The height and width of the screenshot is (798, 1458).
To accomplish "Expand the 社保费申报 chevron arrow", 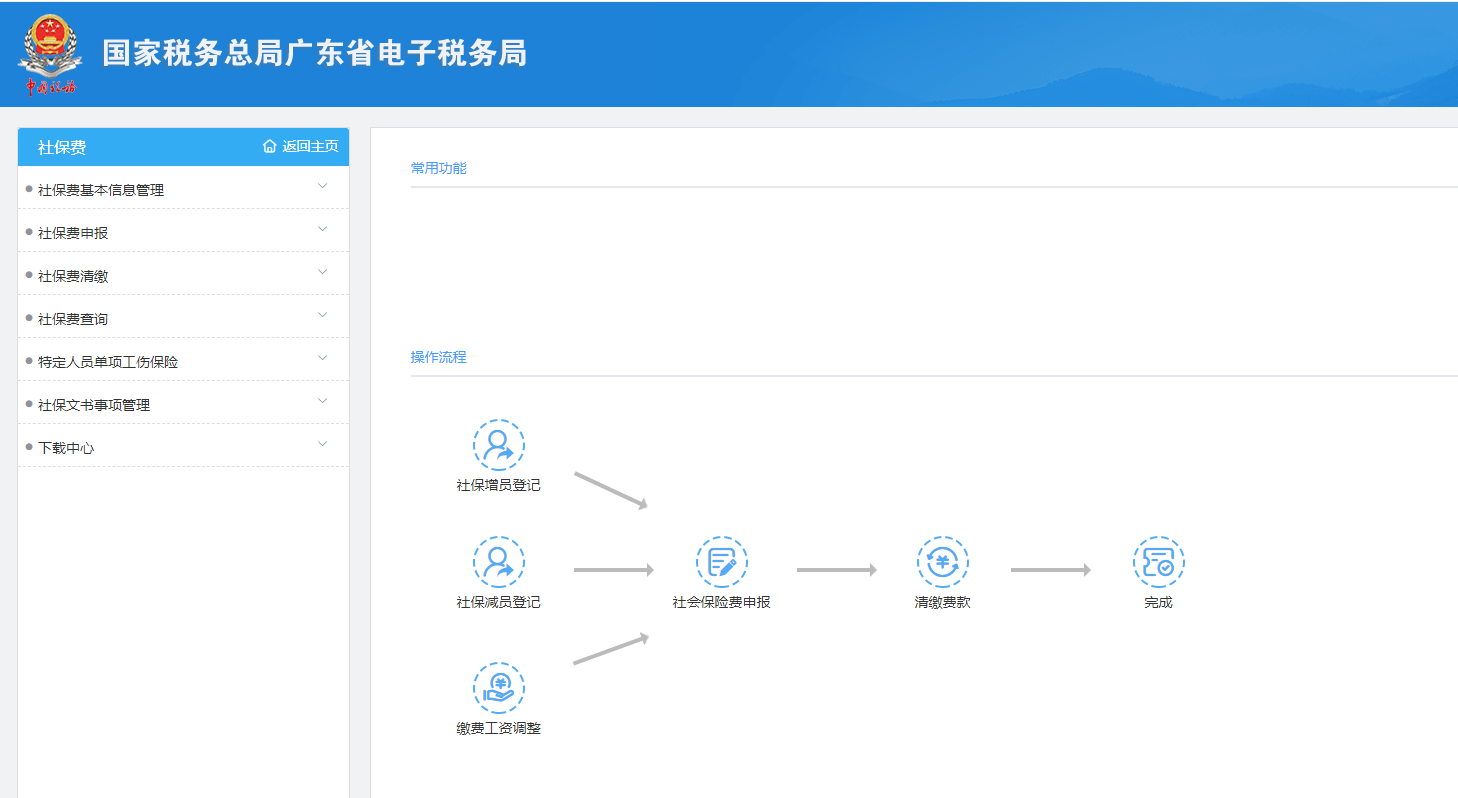I will (322, 229).
